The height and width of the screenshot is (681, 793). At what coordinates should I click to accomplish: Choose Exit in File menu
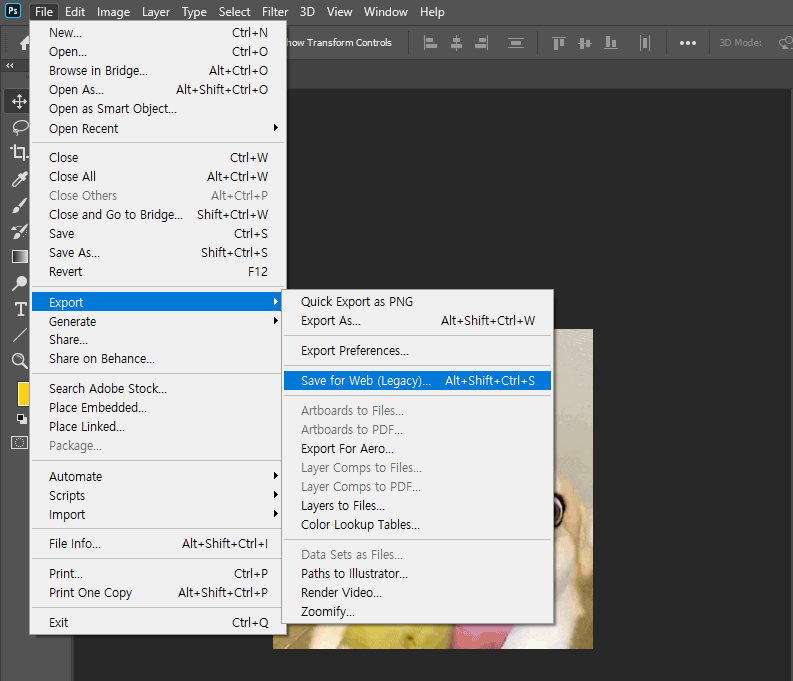point(158,622)
